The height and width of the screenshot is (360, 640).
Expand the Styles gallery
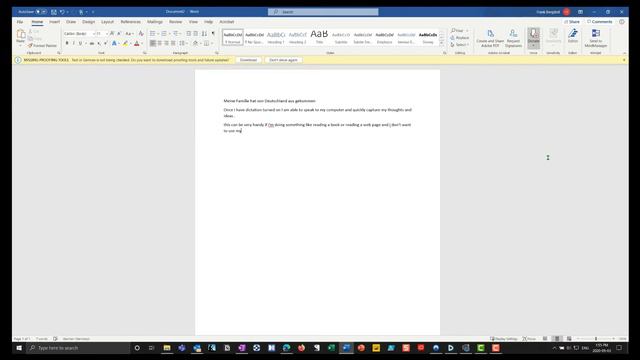[x=442, y=43]
